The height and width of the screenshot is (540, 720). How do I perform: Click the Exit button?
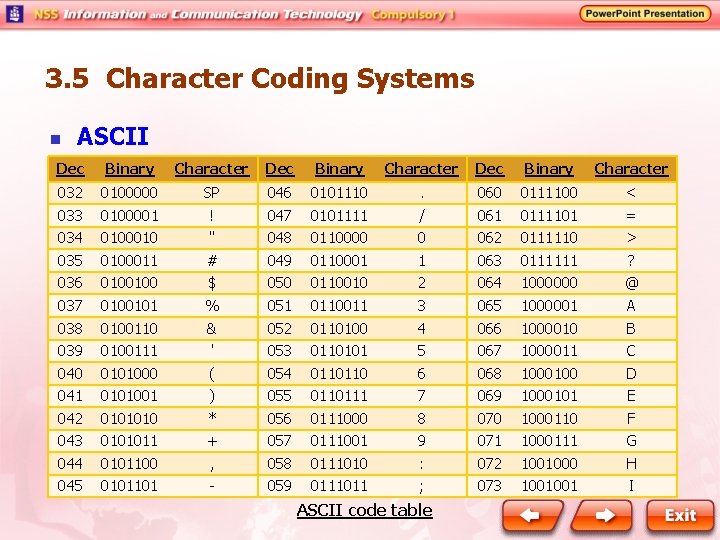coord(680,516)
